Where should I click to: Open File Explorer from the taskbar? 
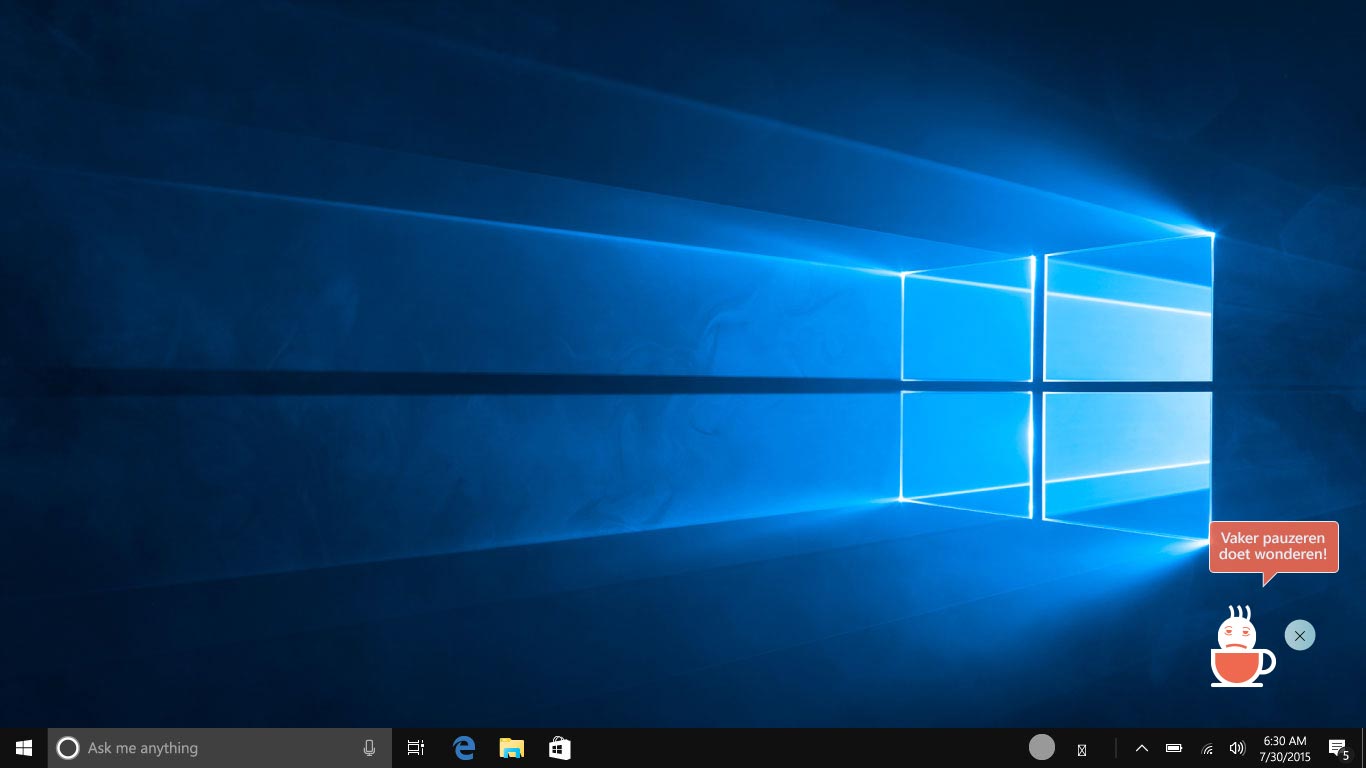coord(512,748)
